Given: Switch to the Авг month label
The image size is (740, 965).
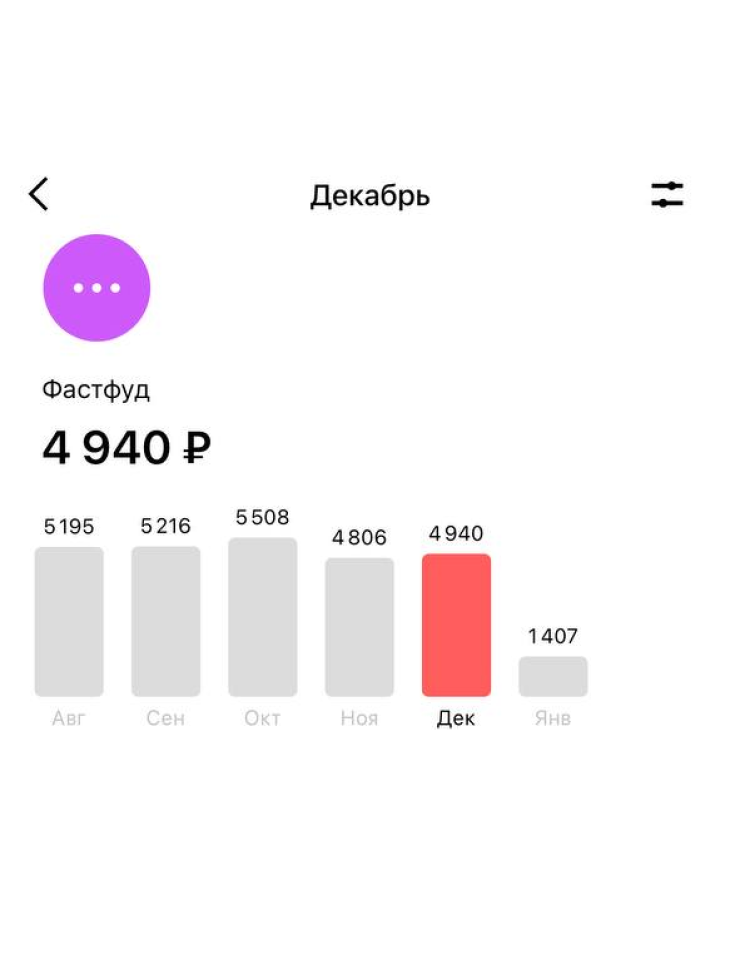Looking at the screenshot, I should click(68, 718).
